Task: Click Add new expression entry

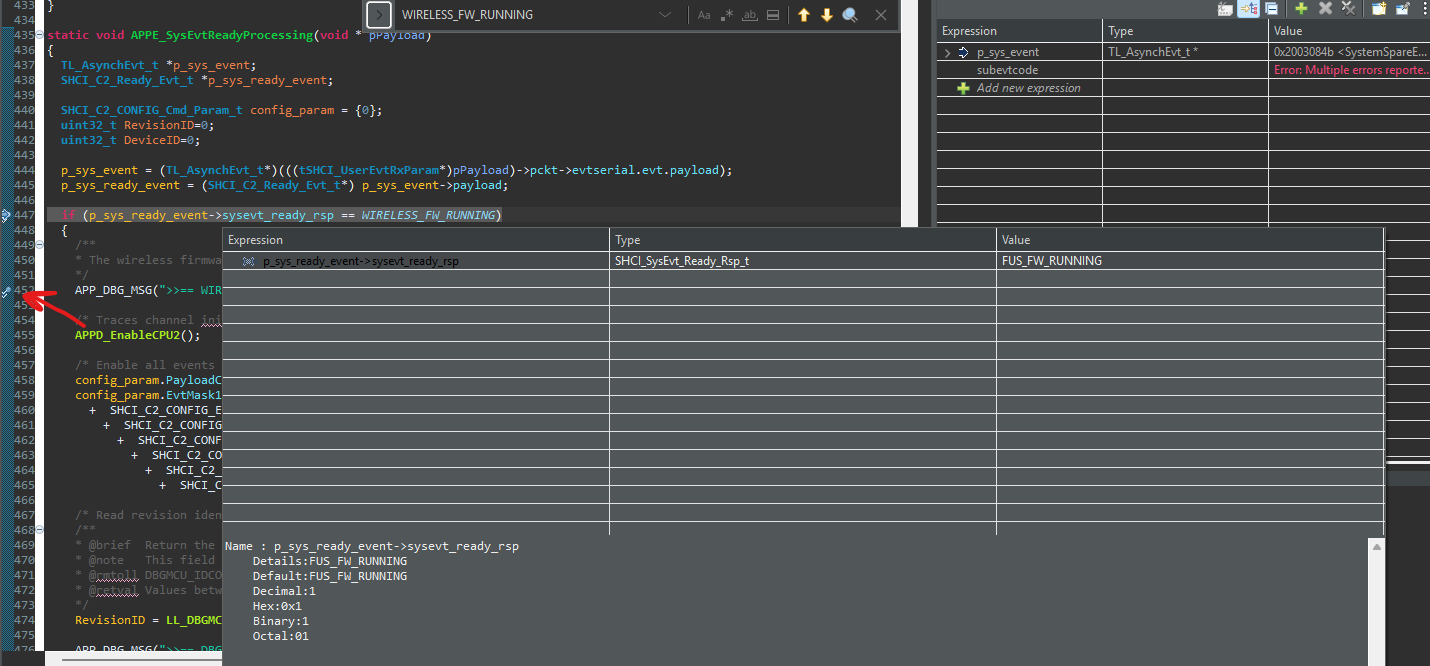Action: pyautogui.click(x=1028, y=88)
